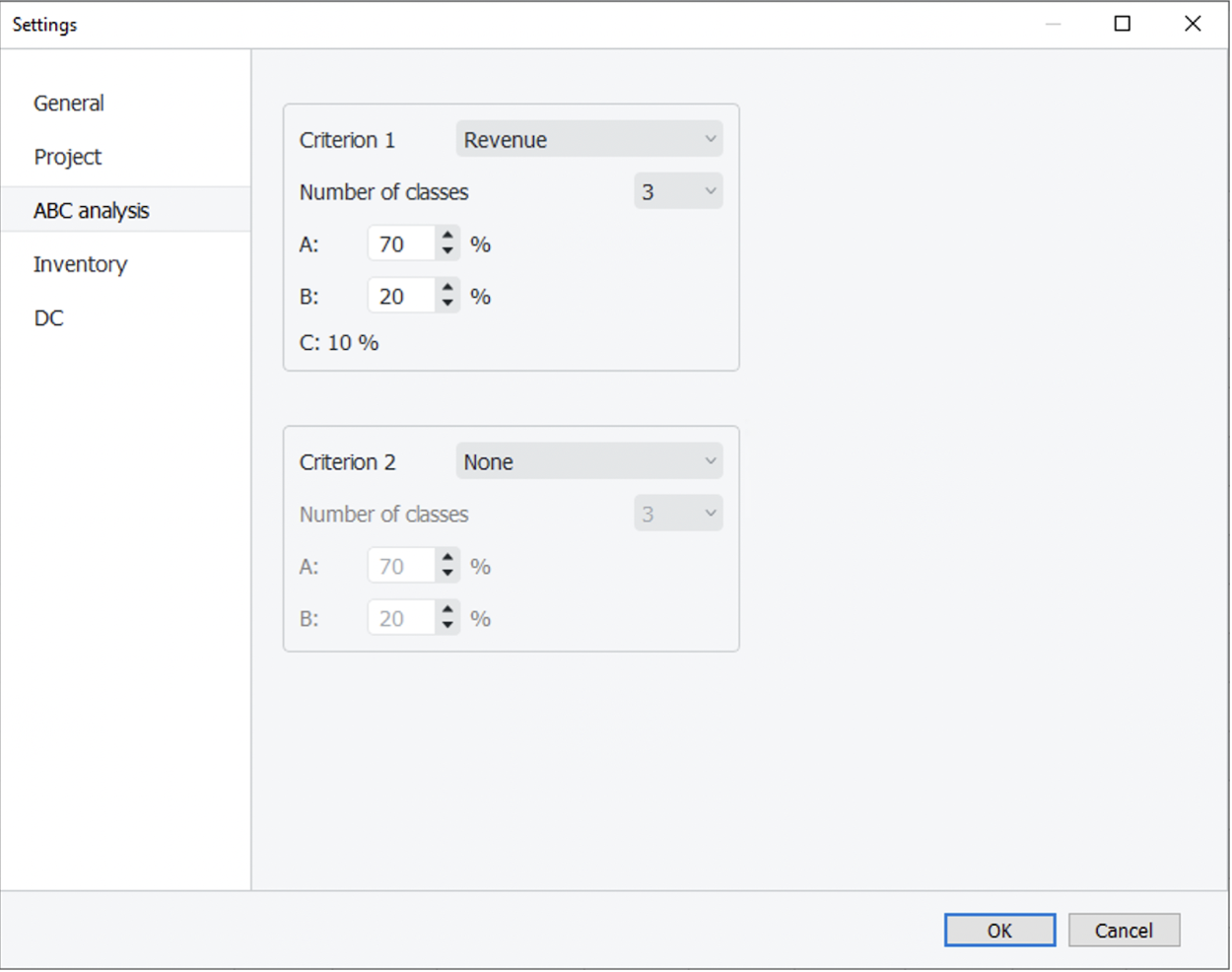Decrease Criterion 1 class B percentage
1232x972 pixels.
point(448,305)
